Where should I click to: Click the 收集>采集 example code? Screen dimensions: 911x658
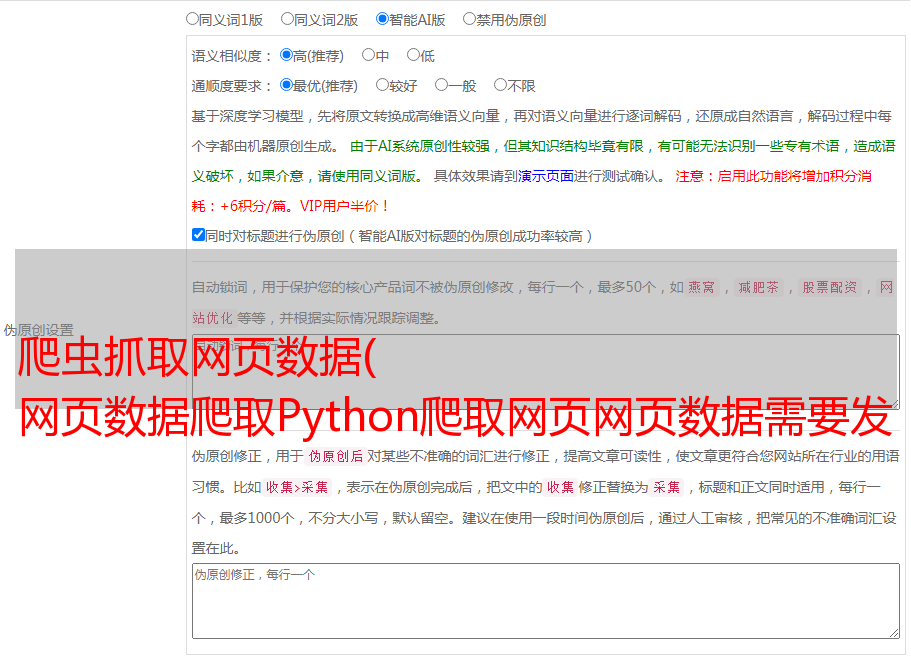click(297, 487)
